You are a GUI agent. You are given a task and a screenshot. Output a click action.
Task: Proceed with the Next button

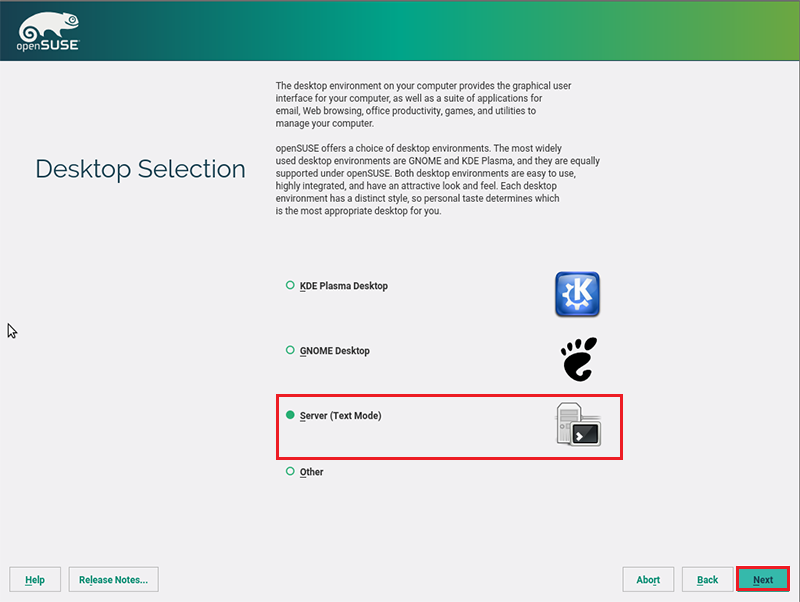click(763, 580)
